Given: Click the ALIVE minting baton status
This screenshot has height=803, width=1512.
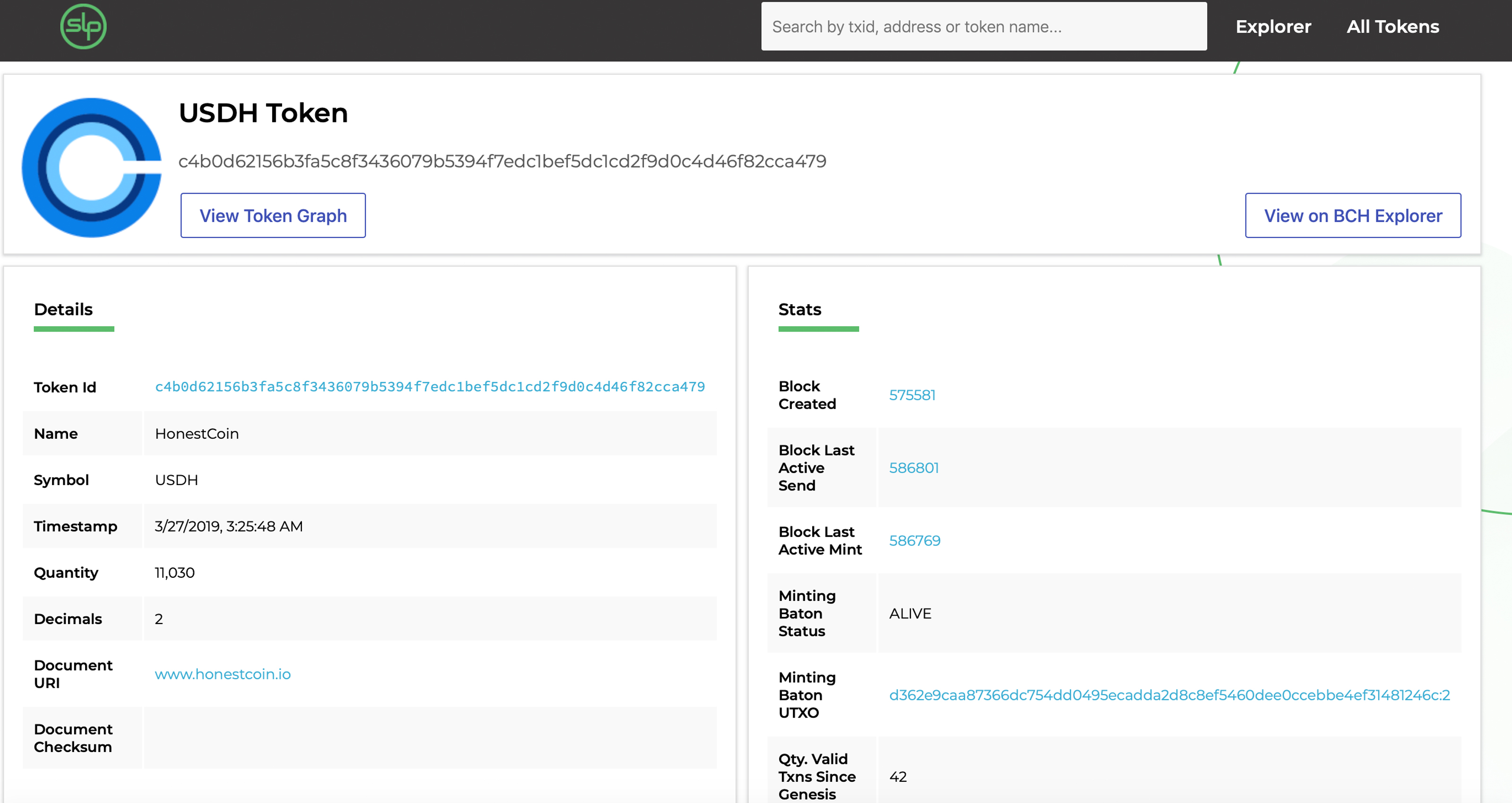Looking at the screenshot, I should [x=910, y=614].
